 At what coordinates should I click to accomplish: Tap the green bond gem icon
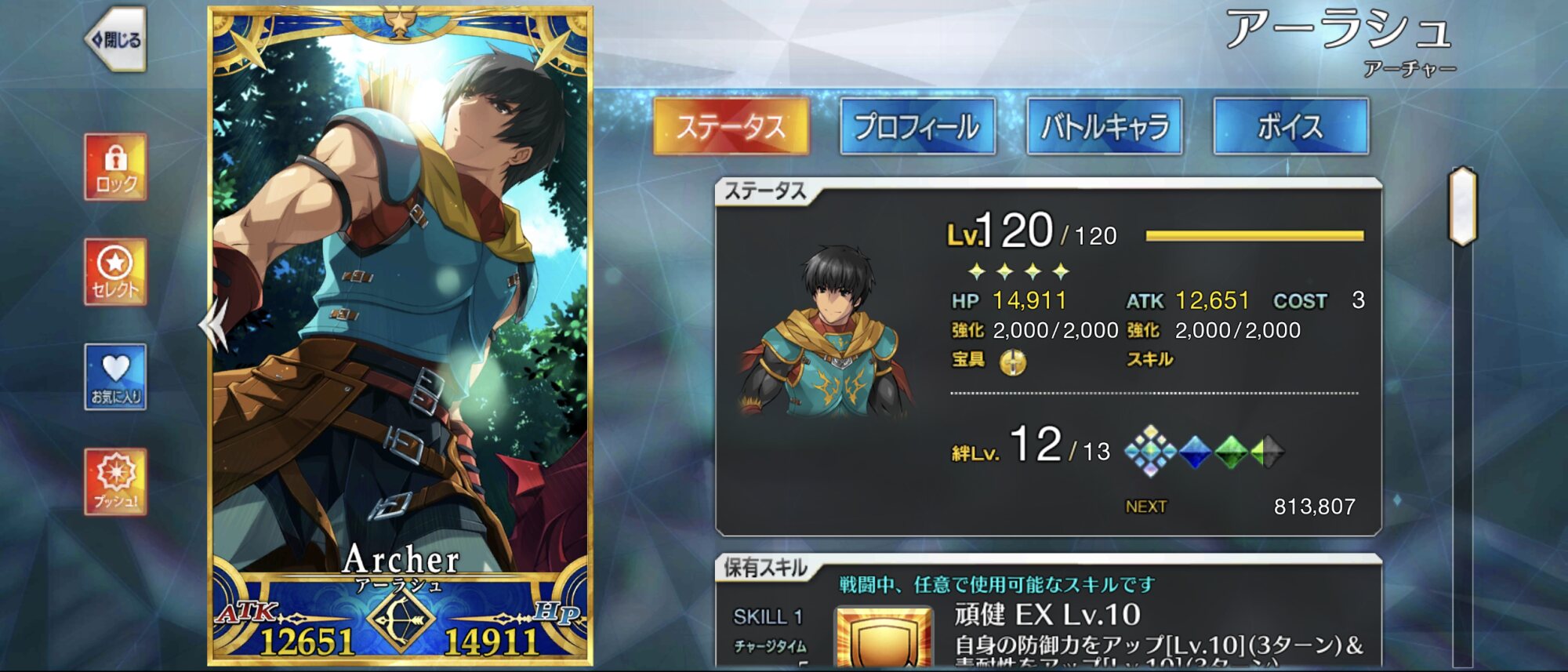point(1231,452)
